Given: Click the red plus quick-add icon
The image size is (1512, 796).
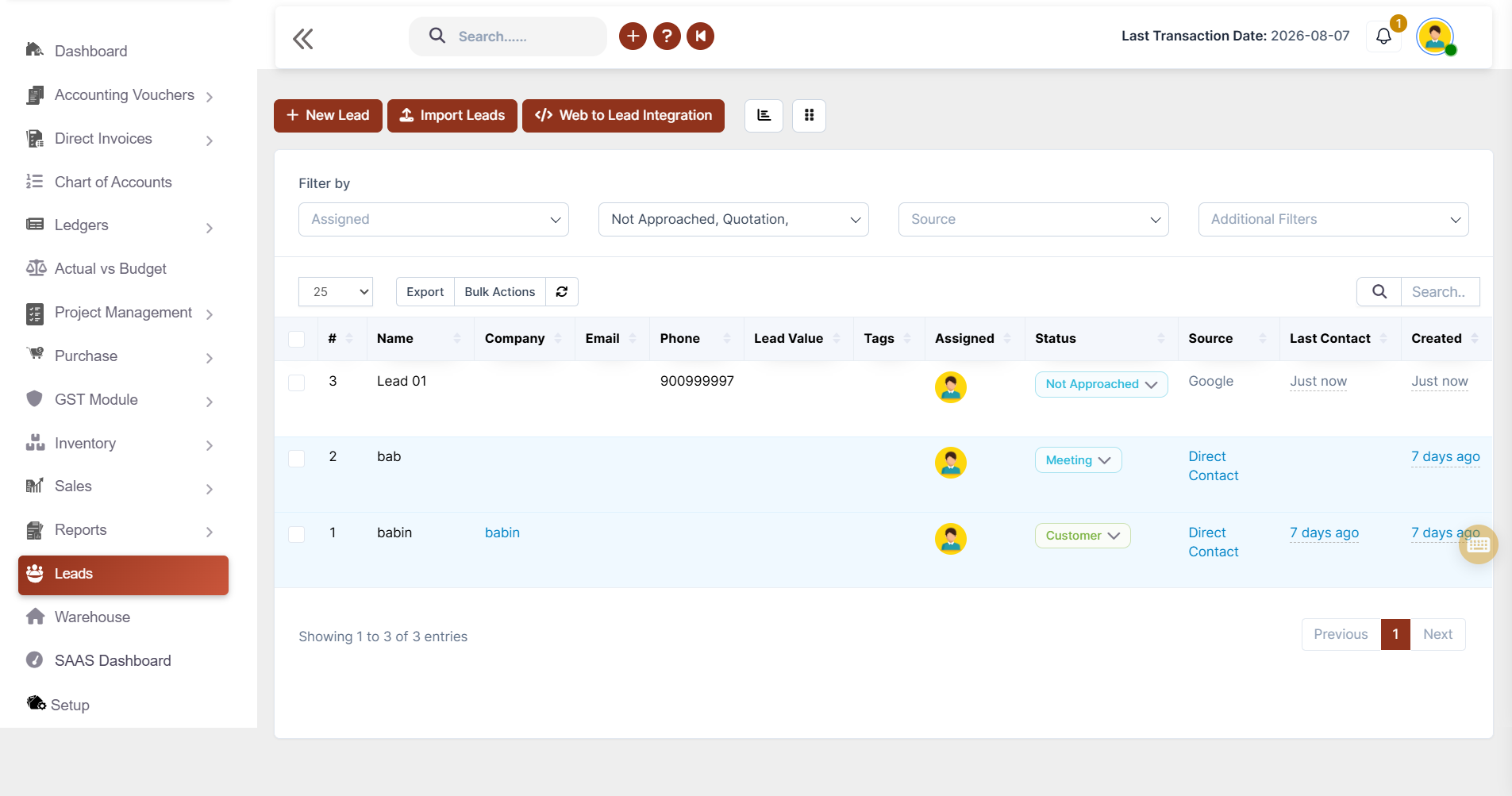Looking at the screenshot, I should coord(633,36).
